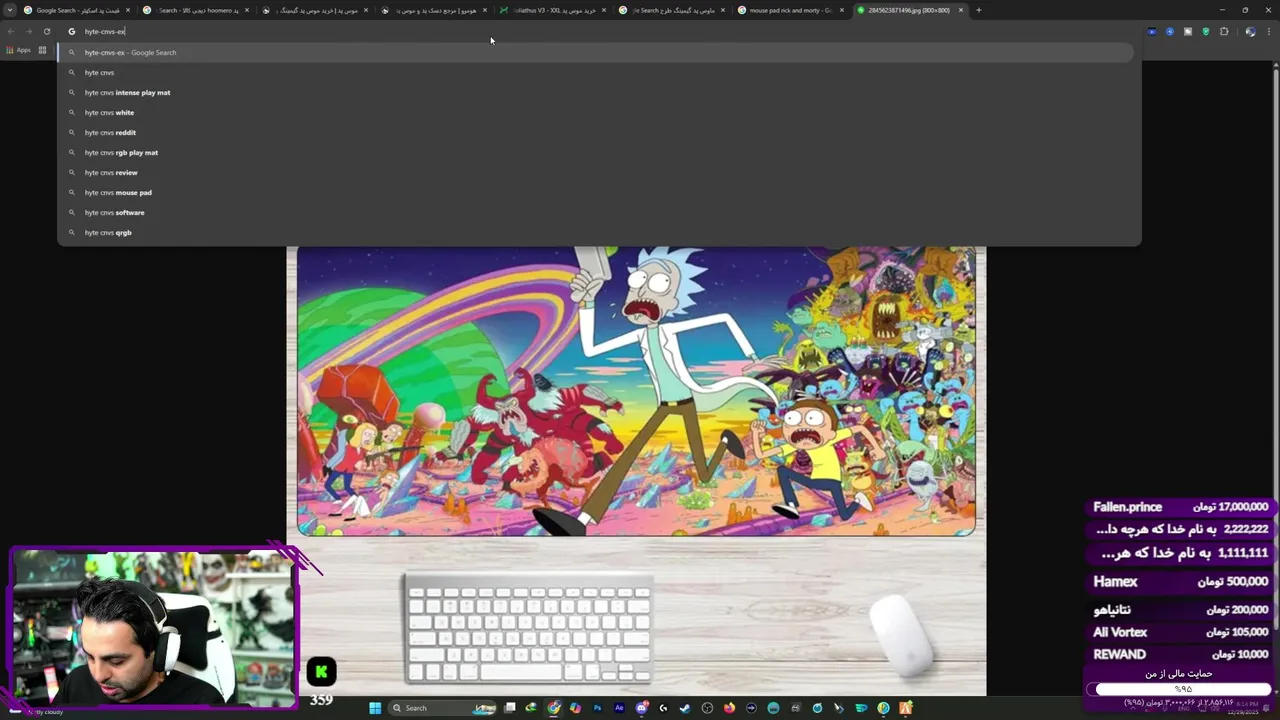Viewport: 1280px width, 720px height.
Task: Close the 'mouse pad rick and morty' tab
Action: tap(842, 10)
